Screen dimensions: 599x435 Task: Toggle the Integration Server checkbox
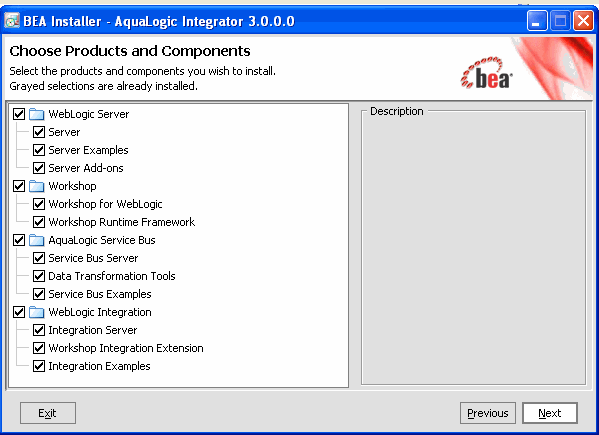[x=39, y=330]
